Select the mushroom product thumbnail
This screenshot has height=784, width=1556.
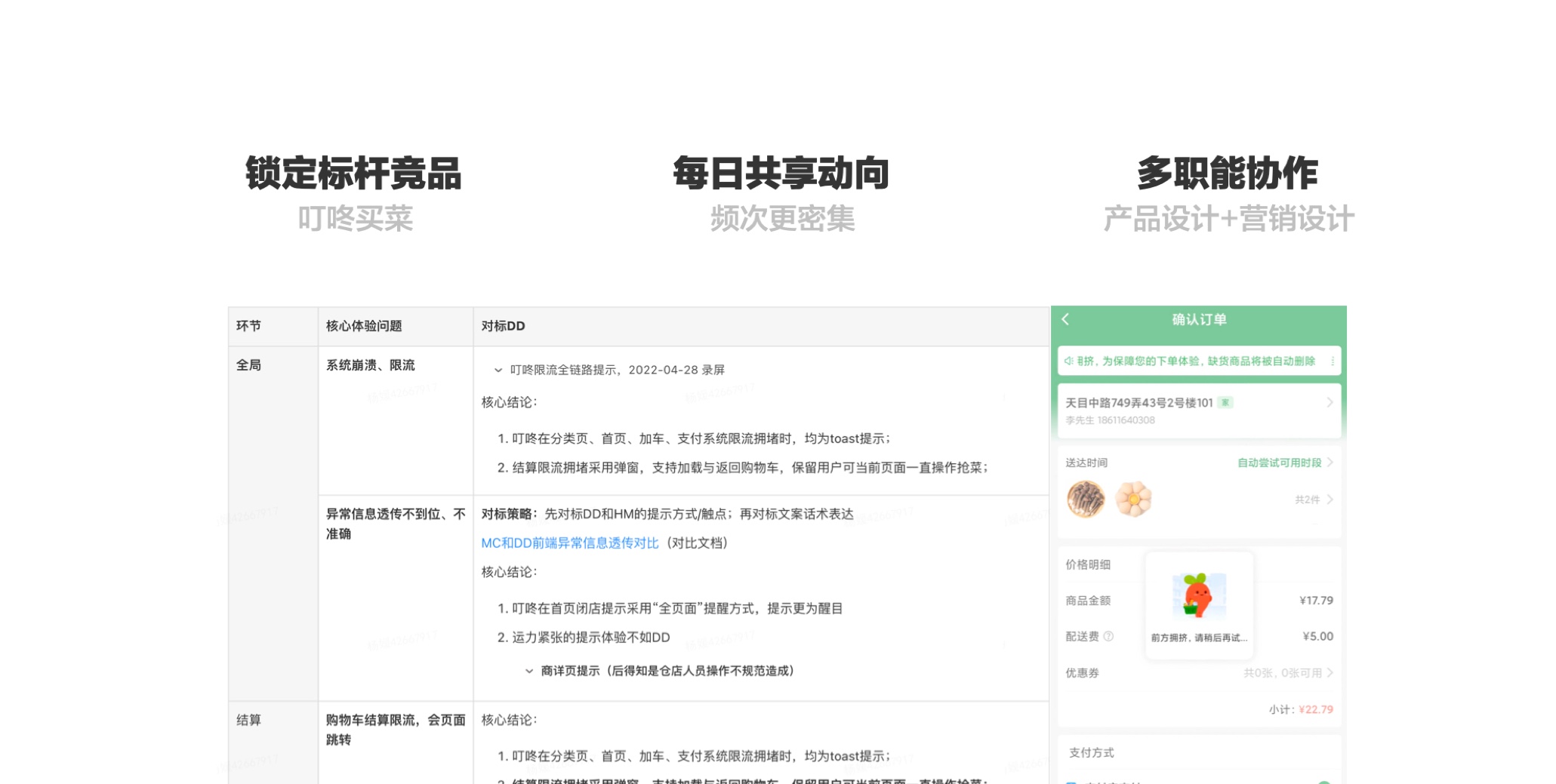click(1086, 500)
